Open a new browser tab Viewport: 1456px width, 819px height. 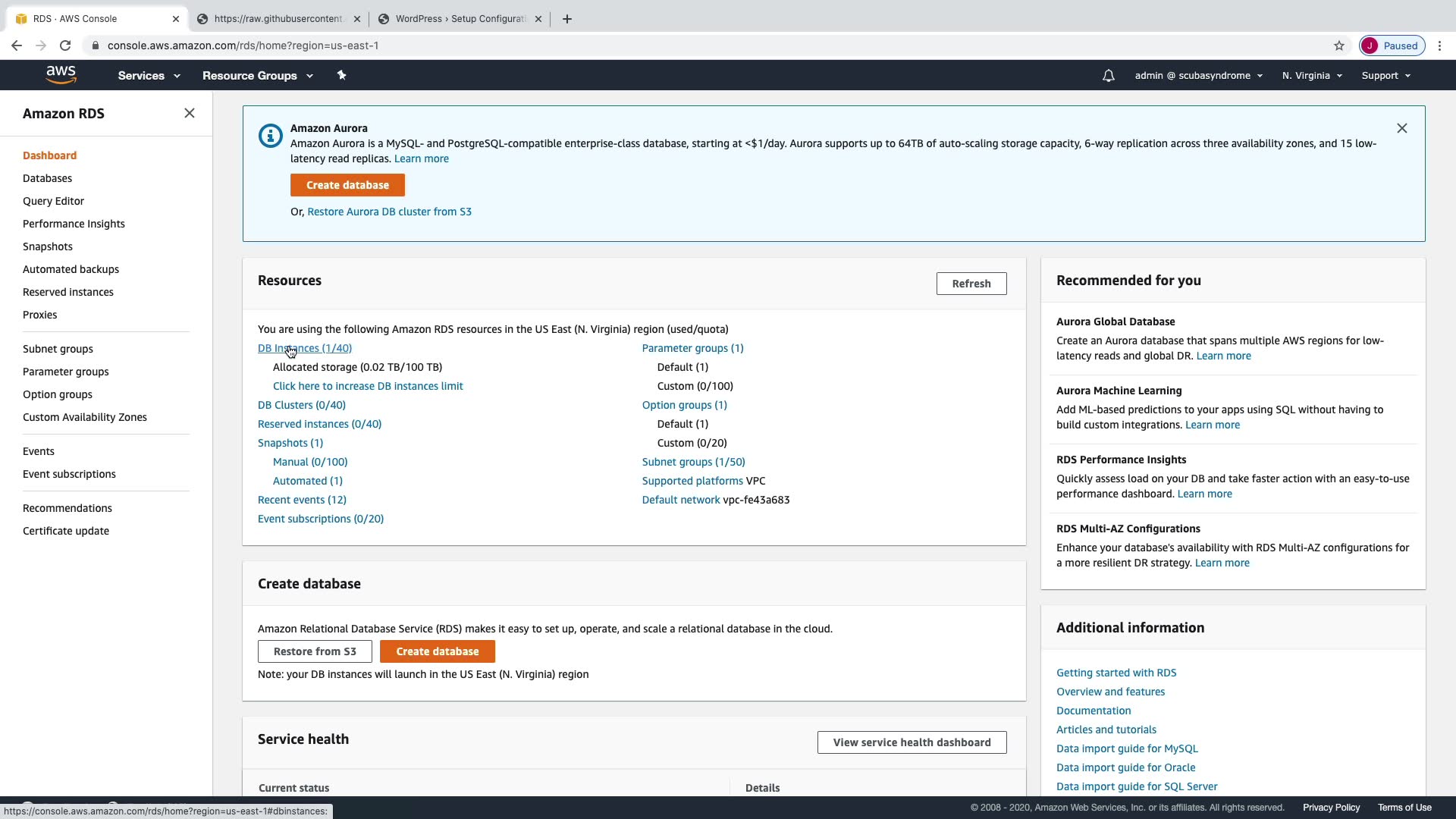coord(567,19)
